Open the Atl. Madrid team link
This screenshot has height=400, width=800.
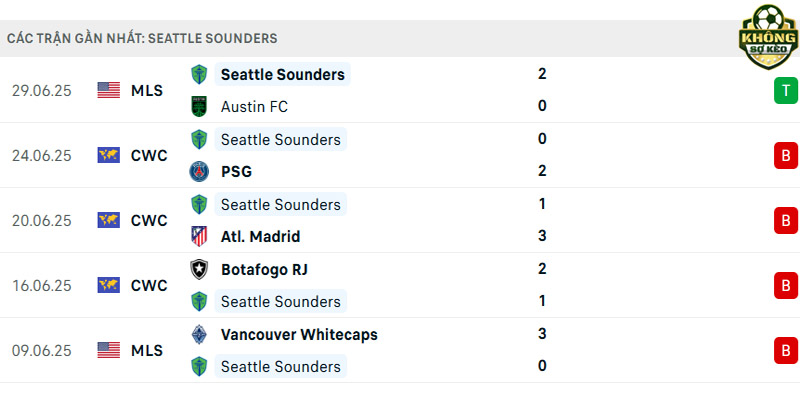point(260,237)
